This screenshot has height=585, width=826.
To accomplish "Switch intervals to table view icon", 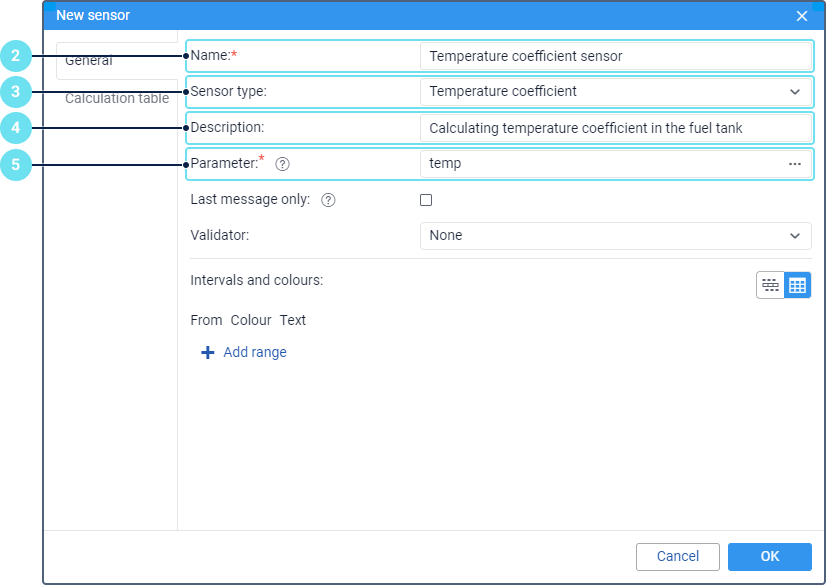I will (x=797, y=285).
